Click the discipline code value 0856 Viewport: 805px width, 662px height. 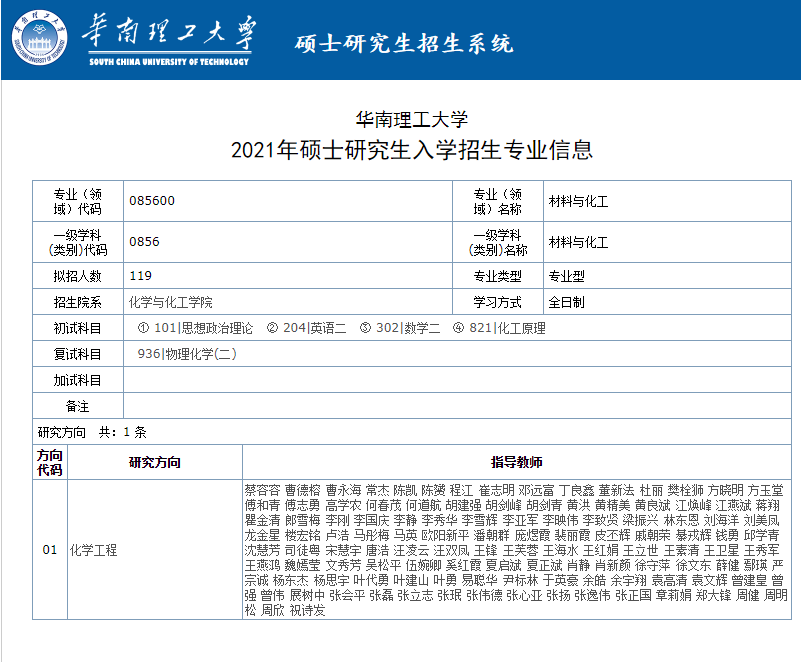click(144, 241)
